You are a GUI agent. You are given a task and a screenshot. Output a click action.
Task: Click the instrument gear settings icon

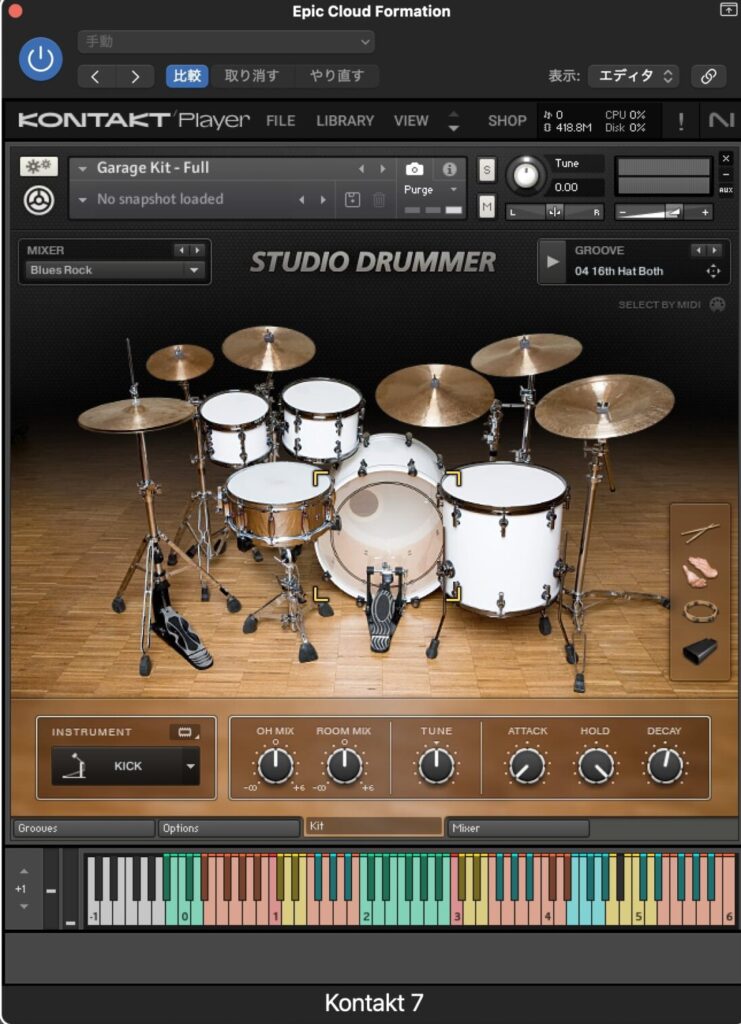tap(39, 167)
